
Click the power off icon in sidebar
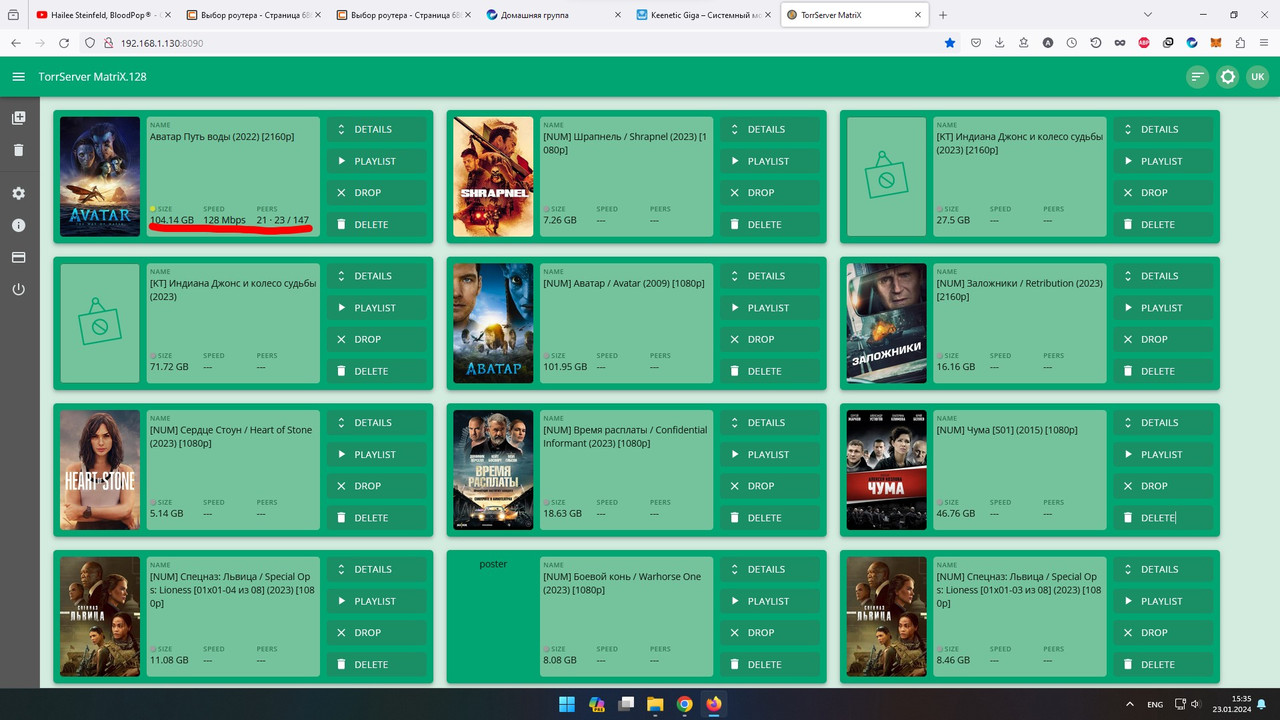pos(18,289)
